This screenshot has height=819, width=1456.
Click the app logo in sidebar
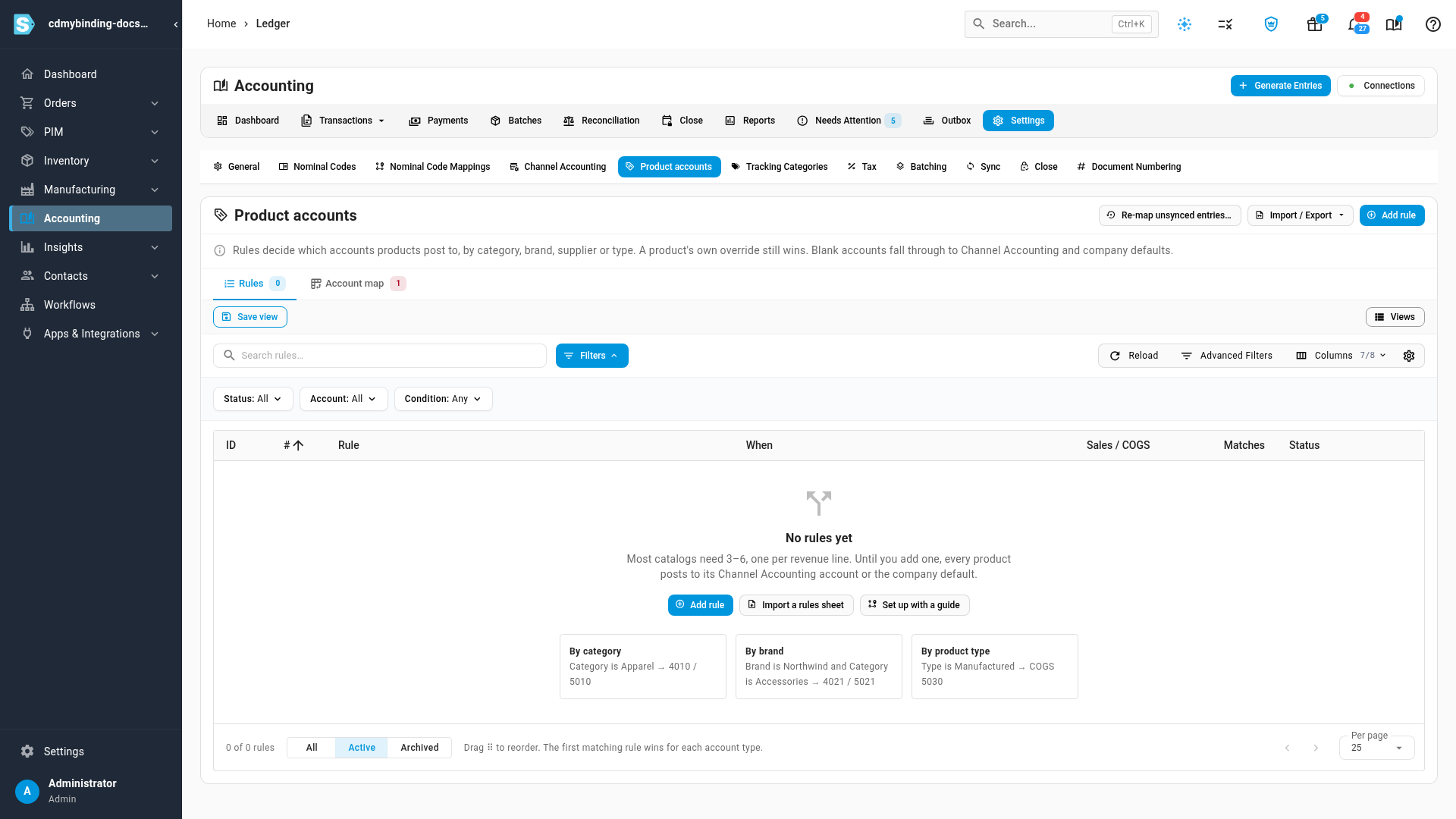click(24, 24)
